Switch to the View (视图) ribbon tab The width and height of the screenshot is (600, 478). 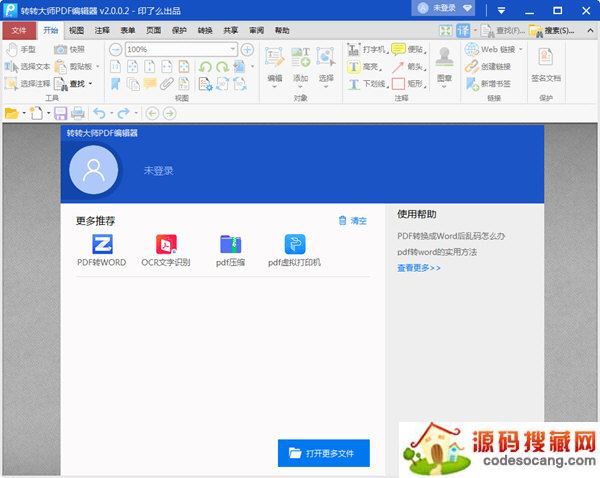tap(76, 30)
